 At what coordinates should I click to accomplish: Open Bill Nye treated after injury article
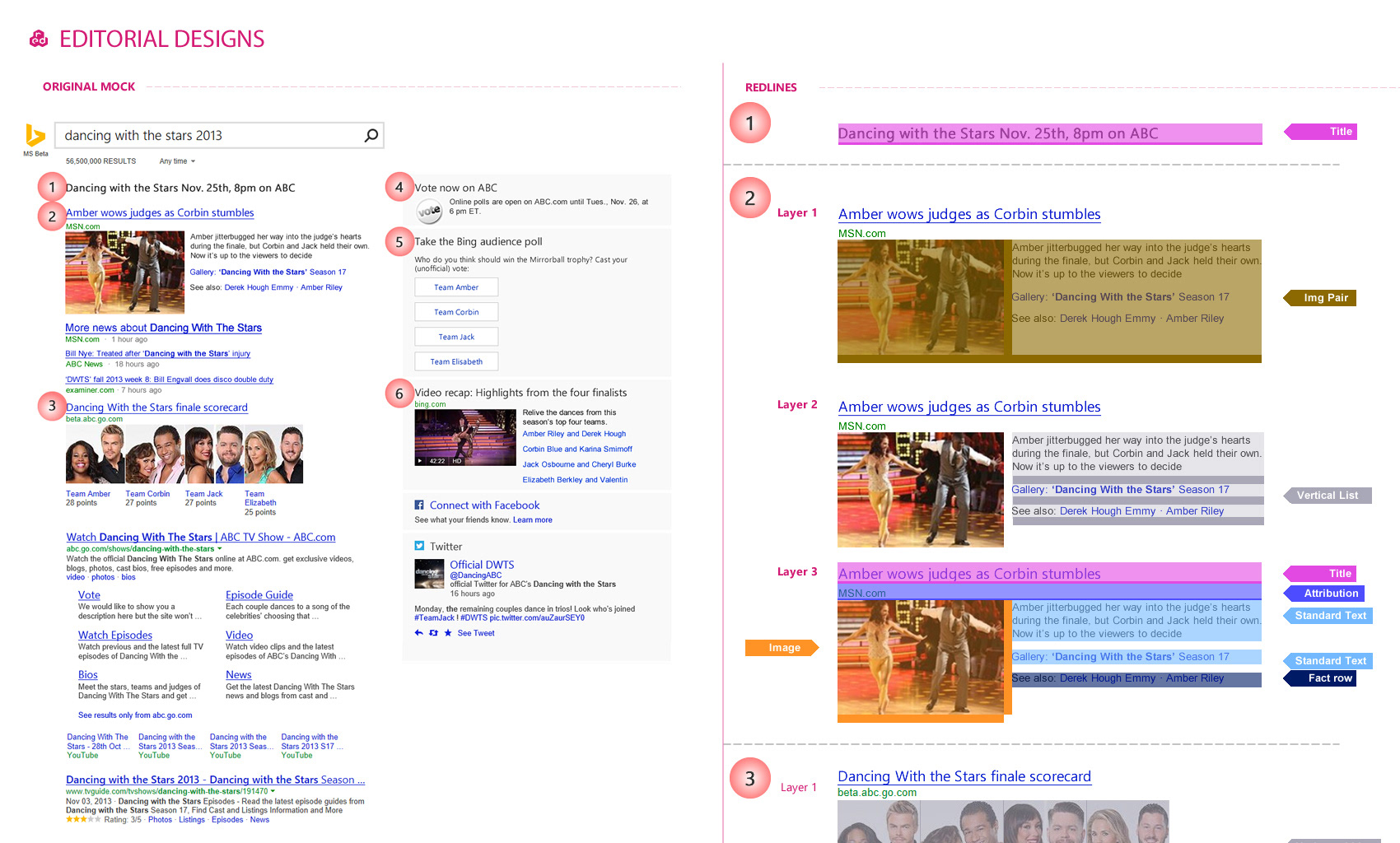tap(157, 354)
